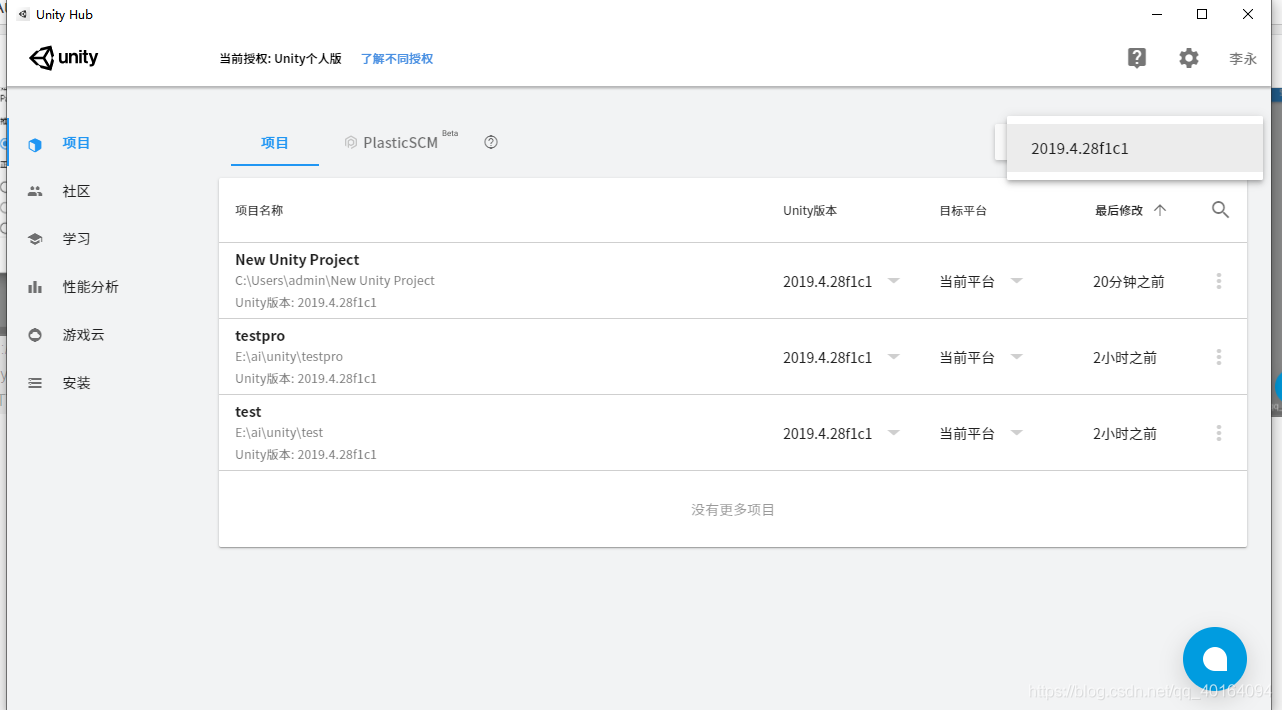Open more options menu for test project
1282x710 pixels.
point(1219,433)
